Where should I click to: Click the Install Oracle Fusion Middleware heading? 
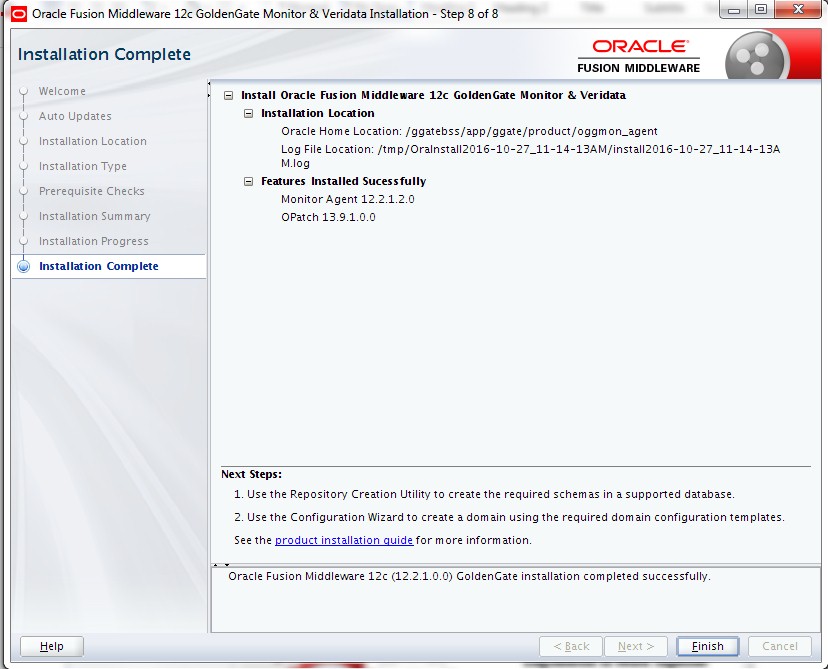433,96
